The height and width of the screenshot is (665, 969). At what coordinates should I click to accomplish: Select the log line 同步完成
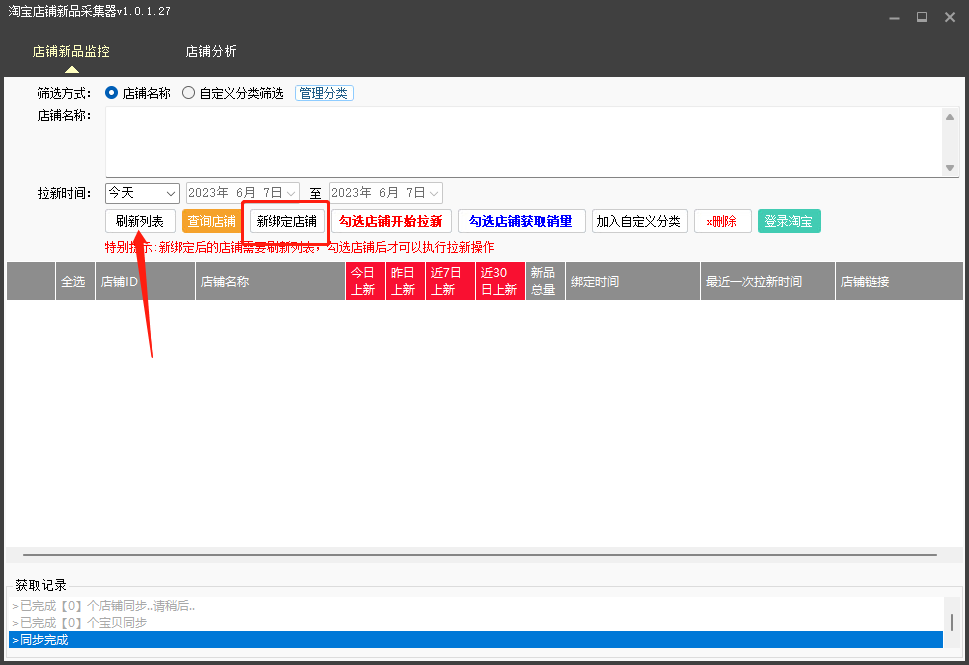(x=476, y=640)
